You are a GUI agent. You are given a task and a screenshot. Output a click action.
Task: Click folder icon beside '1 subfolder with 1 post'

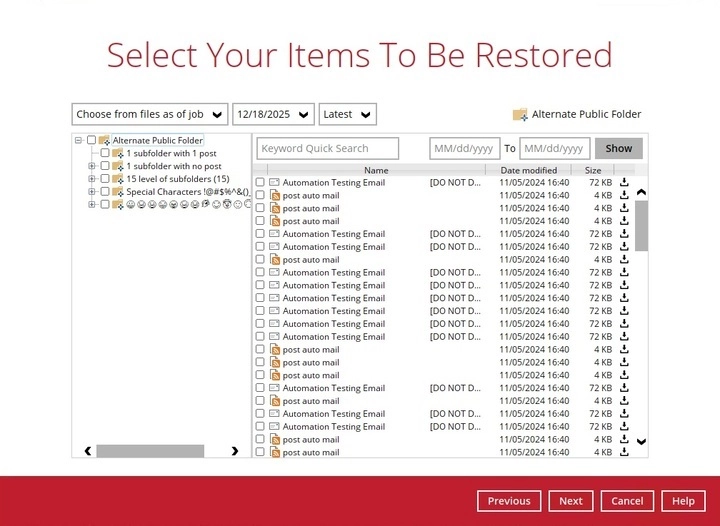[x=118, y=153]
